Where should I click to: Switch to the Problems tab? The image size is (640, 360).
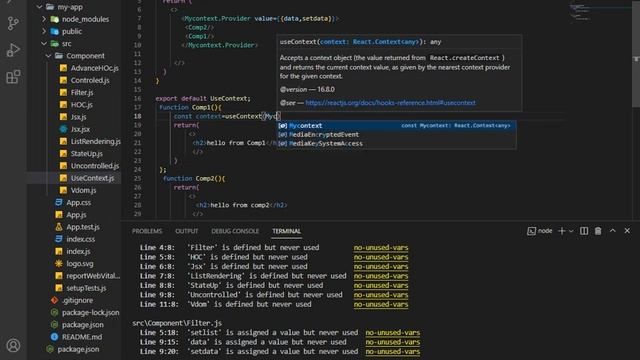(x=147, y=231)
